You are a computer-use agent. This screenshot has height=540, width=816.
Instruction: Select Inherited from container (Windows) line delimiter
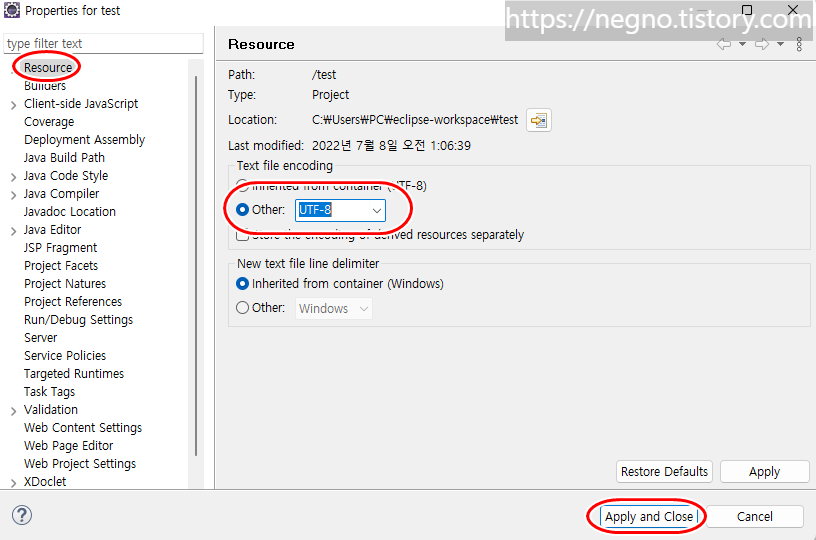coord(243,284)
